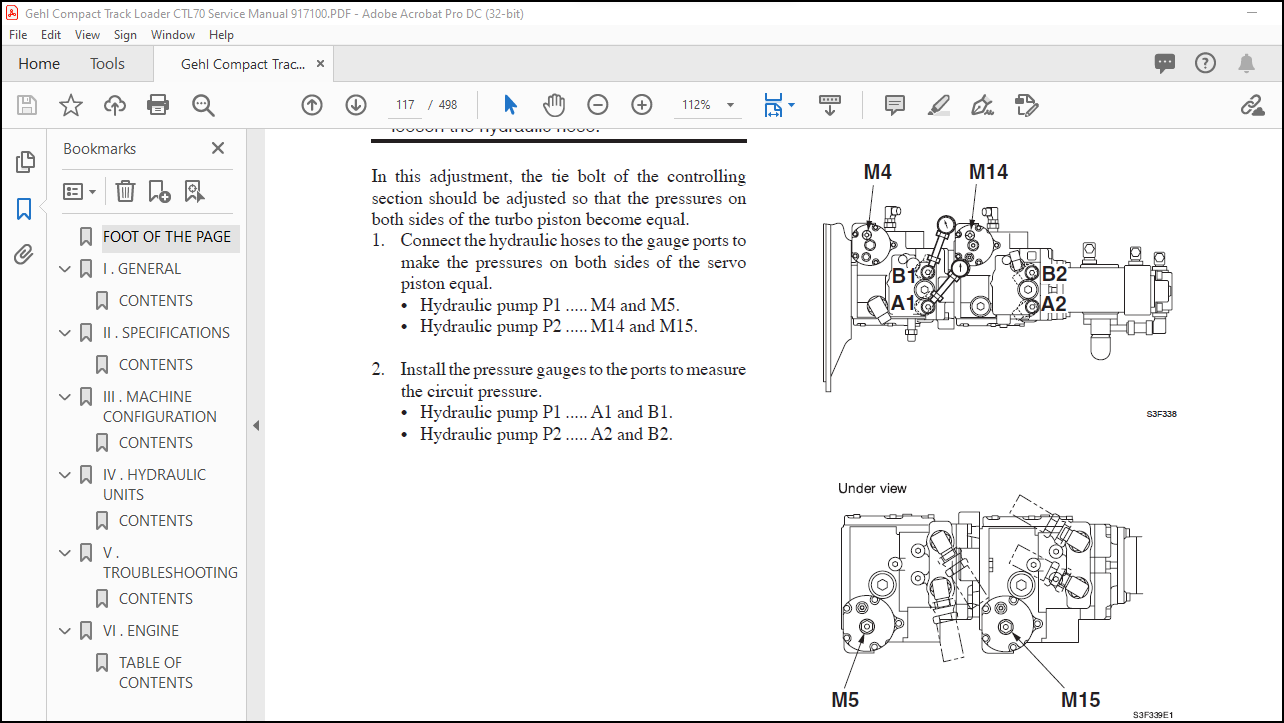Upload the file to cloud storage
This screenshot has height=723, width=1284.
115,105
